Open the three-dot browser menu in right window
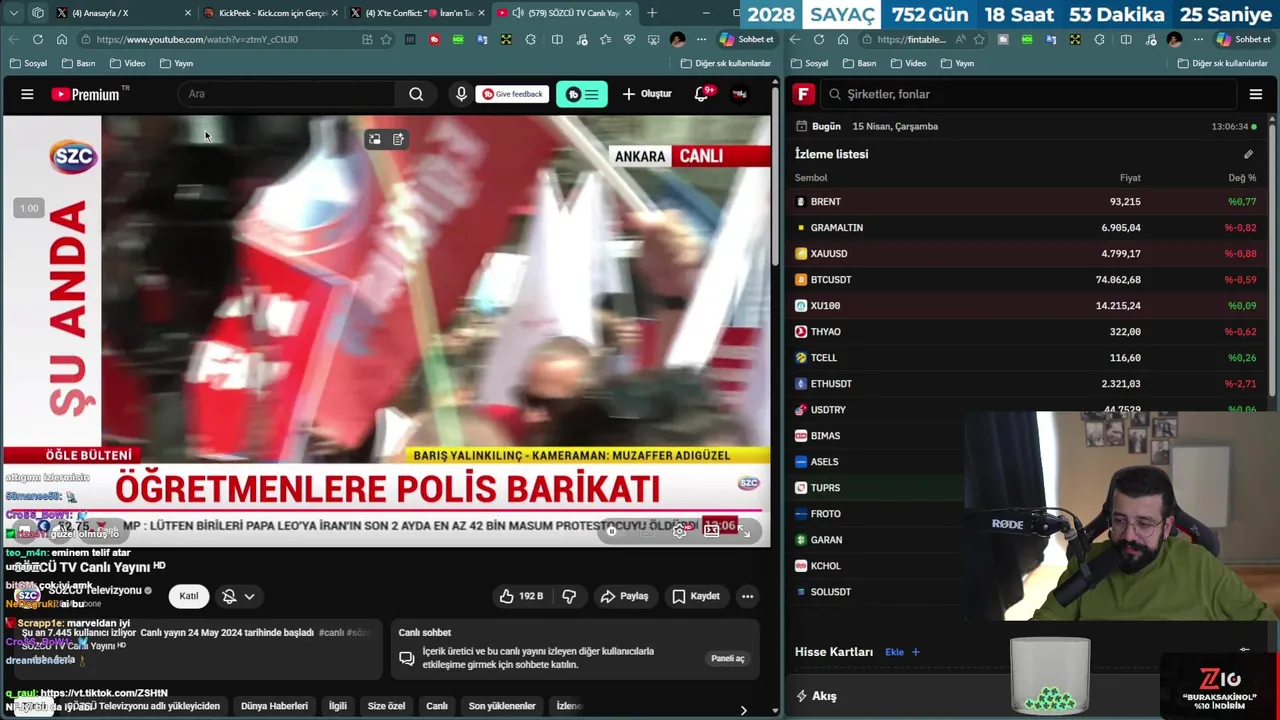The height and width of the screenshot is (720, 1280). point(1201,39)
